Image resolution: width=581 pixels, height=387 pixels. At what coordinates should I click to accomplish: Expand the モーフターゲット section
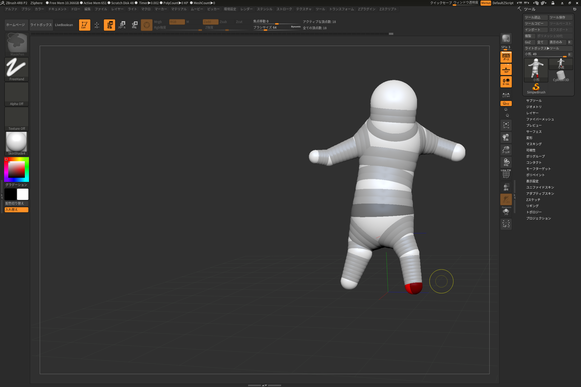[538, 169]
